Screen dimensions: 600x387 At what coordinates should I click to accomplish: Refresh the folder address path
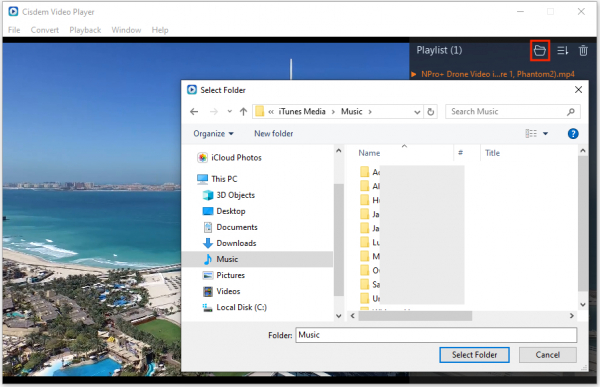(x=430, y=112)
